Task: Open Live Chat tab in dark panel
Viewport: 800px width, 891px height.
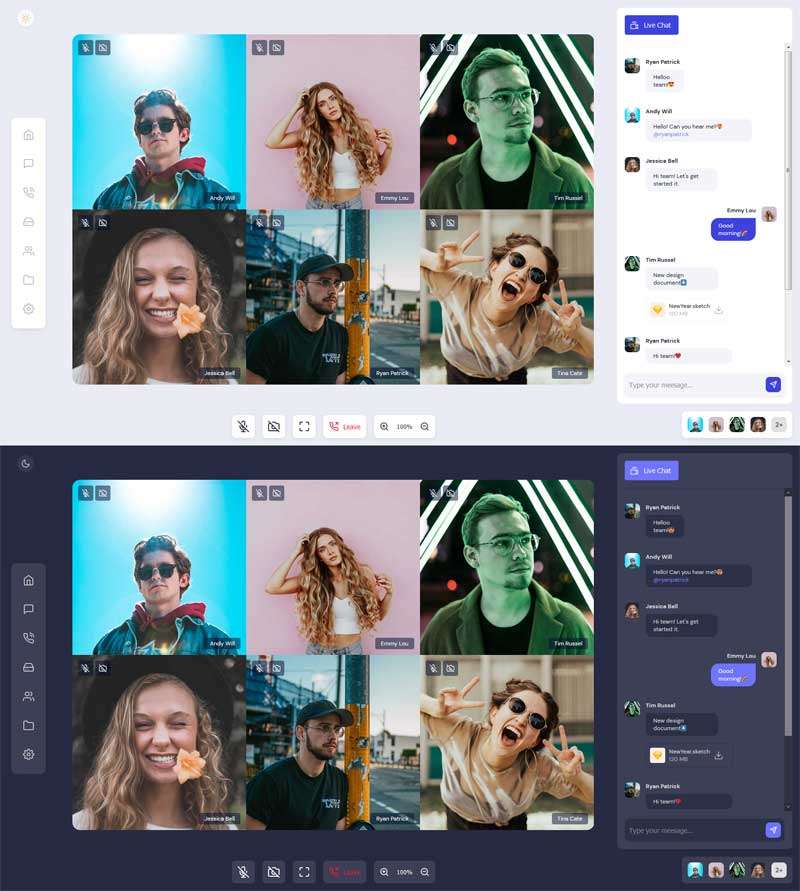Action: click(651, 471)
